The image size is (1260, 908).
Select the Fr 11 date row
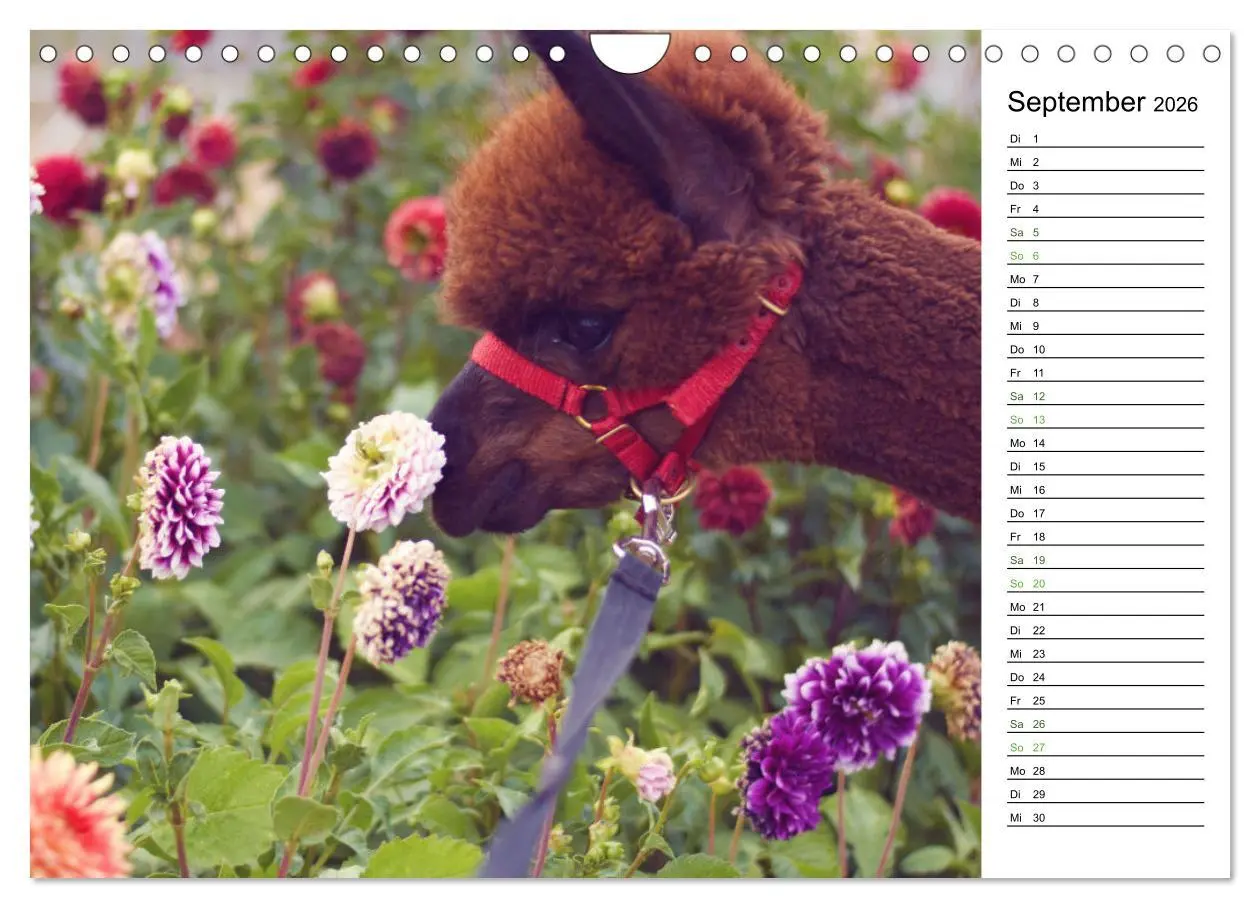click(x=1105, y=371)
